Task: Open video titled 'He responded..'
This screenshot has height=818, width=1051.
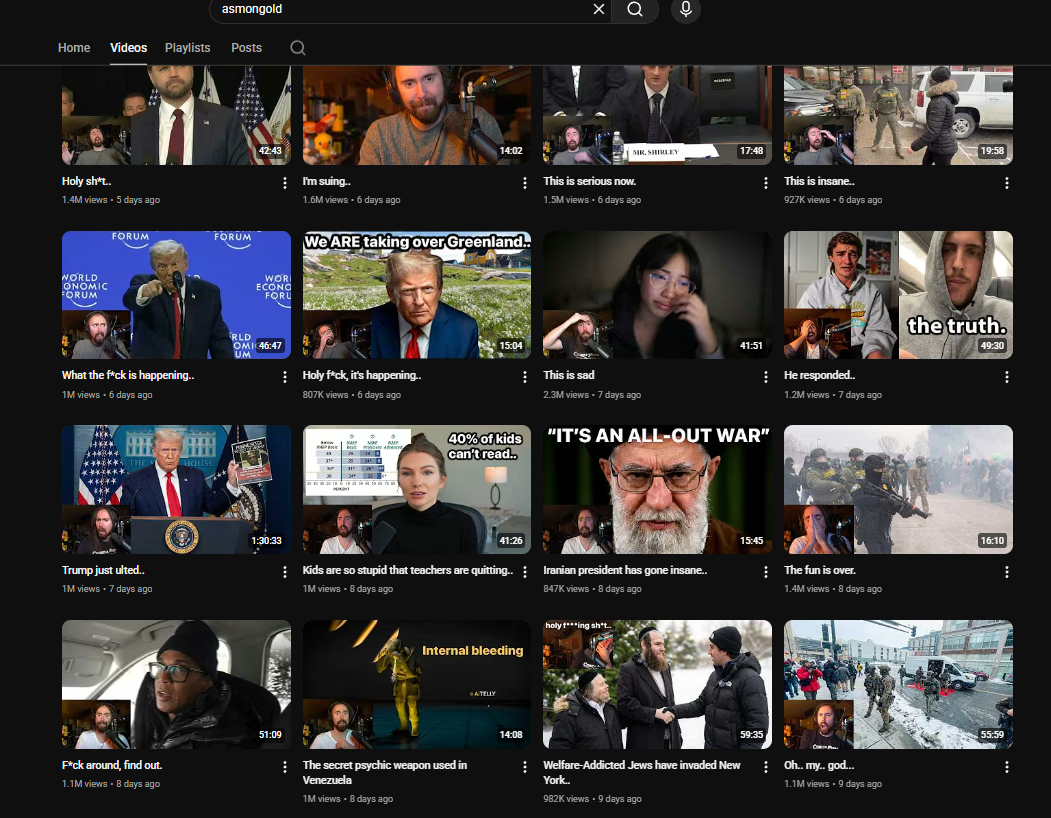Action: [x=820, y=375]
